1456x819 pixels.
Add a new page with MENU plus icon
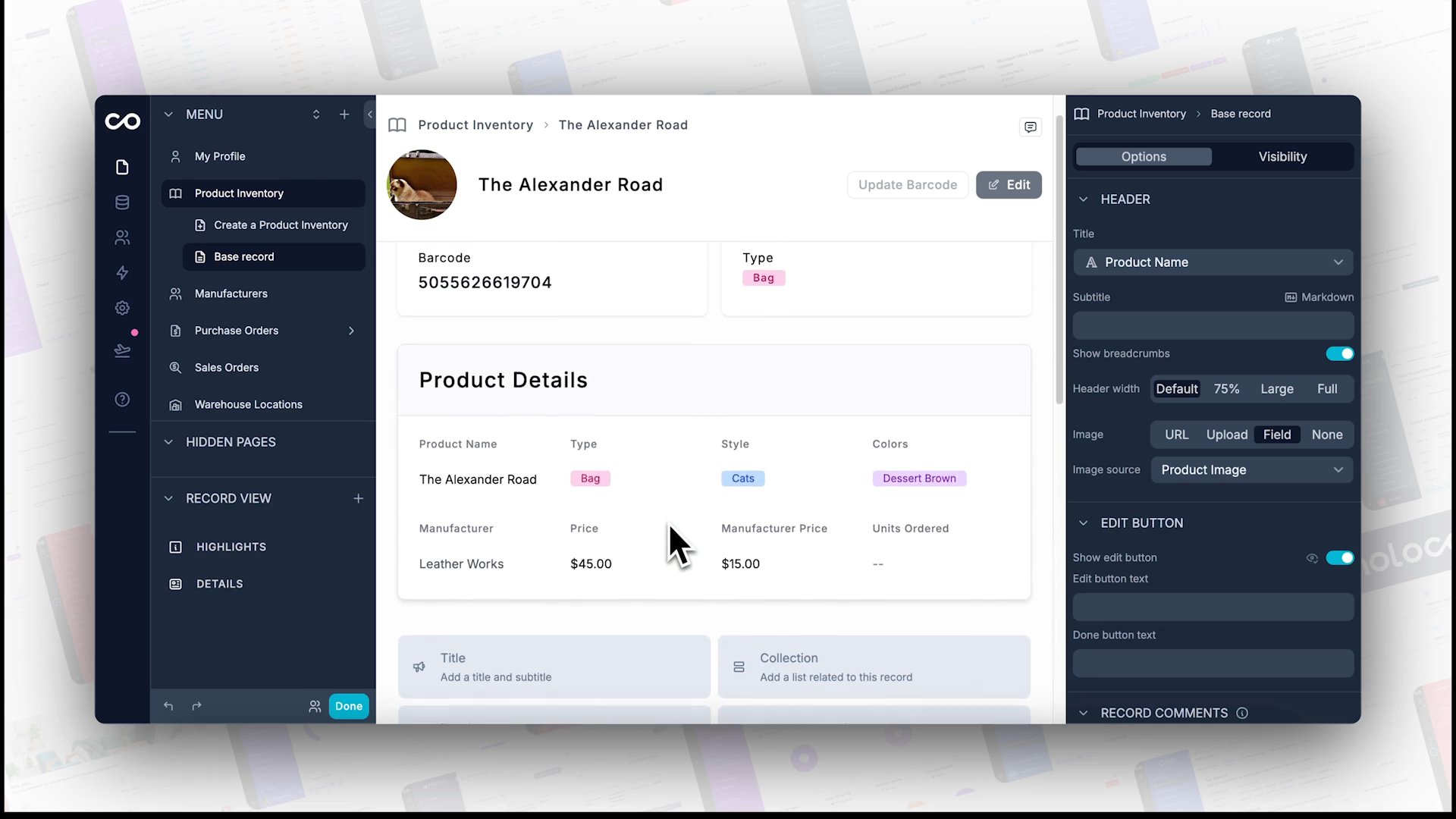click(344, 115)
